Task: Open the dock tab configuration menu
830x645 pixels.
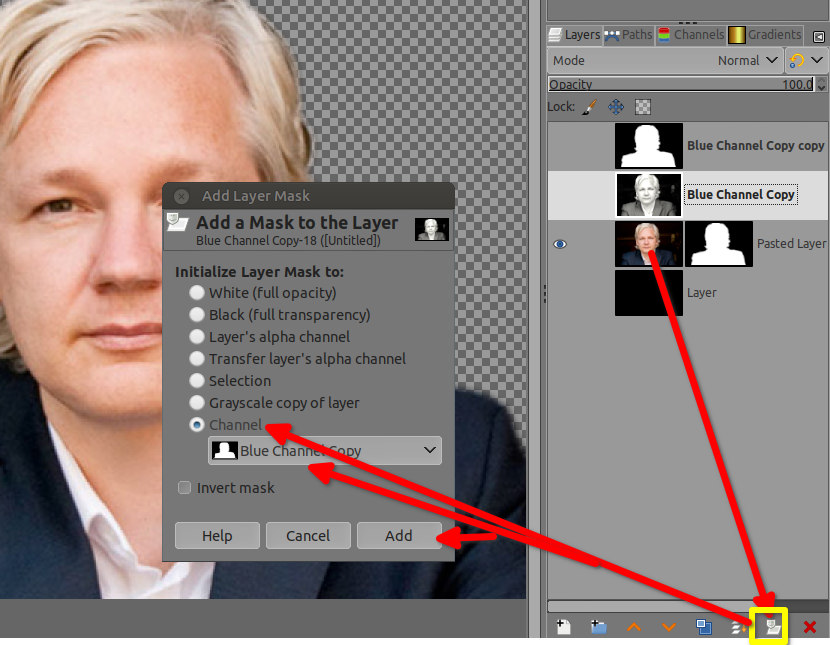Action: tap(818, 37)
